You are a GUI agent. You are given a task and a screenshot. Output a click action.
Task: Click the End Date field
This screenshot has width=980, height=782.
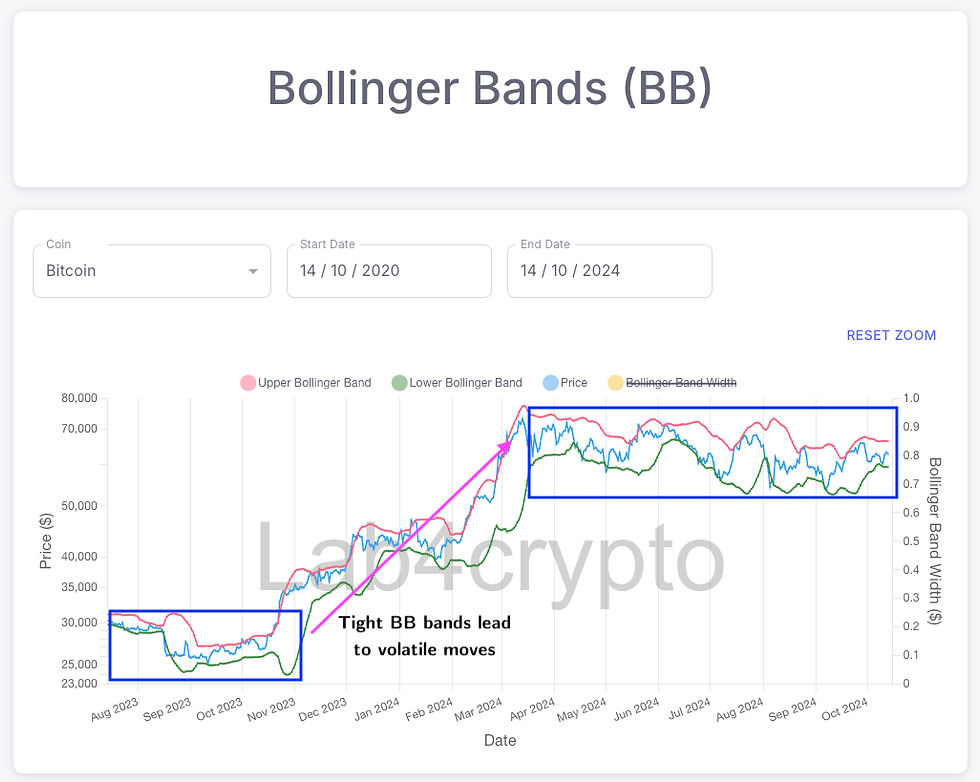click(x=609, y=271)
